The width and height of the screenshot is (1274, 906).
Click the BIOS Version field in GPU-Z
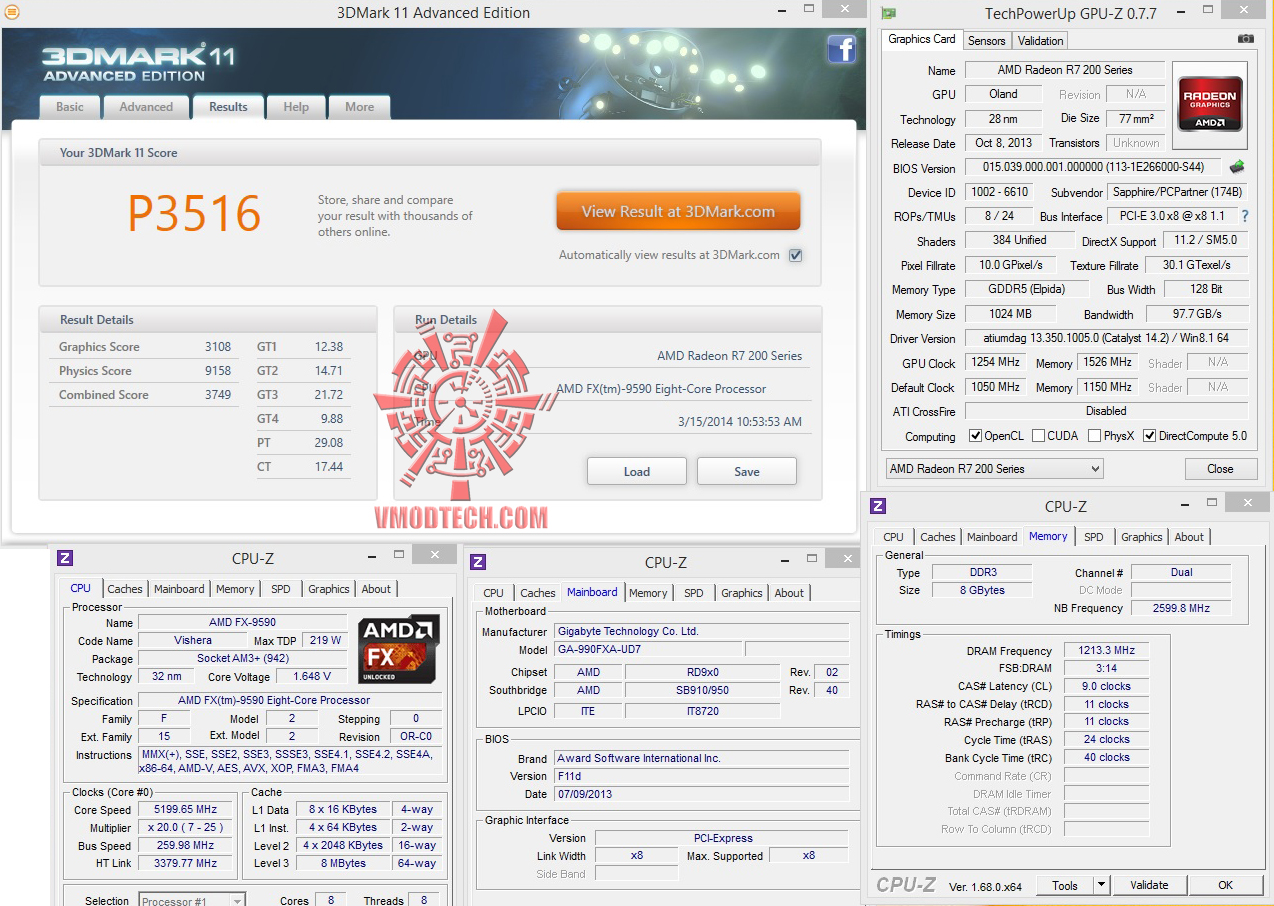tap(1094, 167)
